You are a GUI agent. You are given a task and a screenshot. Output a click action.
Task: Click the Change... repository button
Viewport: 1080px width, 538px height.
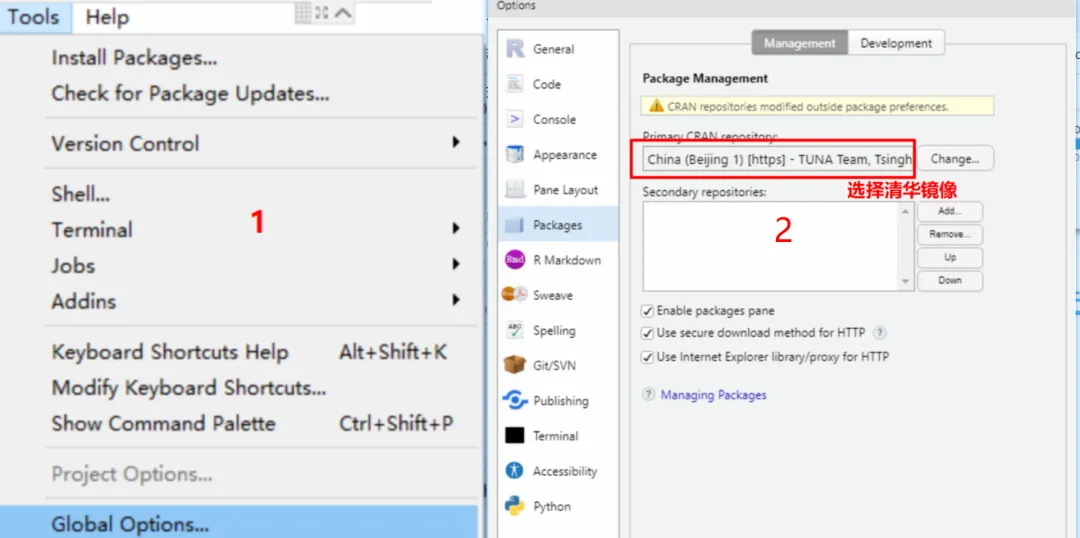pos(955,158)
